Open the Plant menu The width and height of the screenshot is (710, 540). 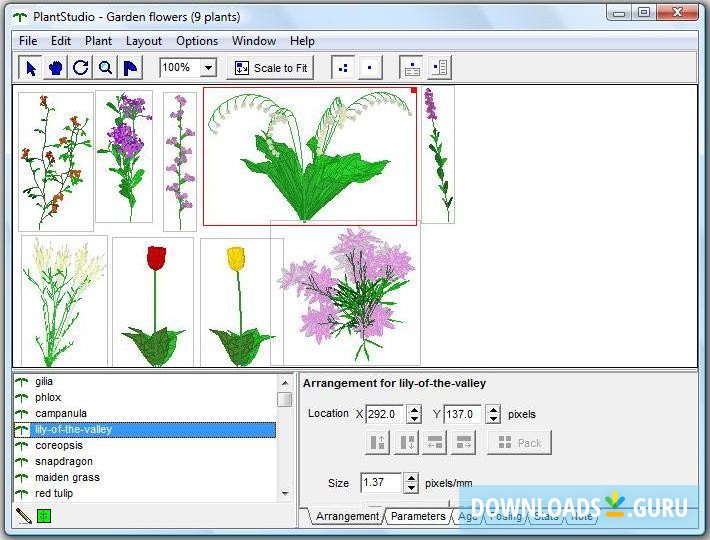point(98,41)
